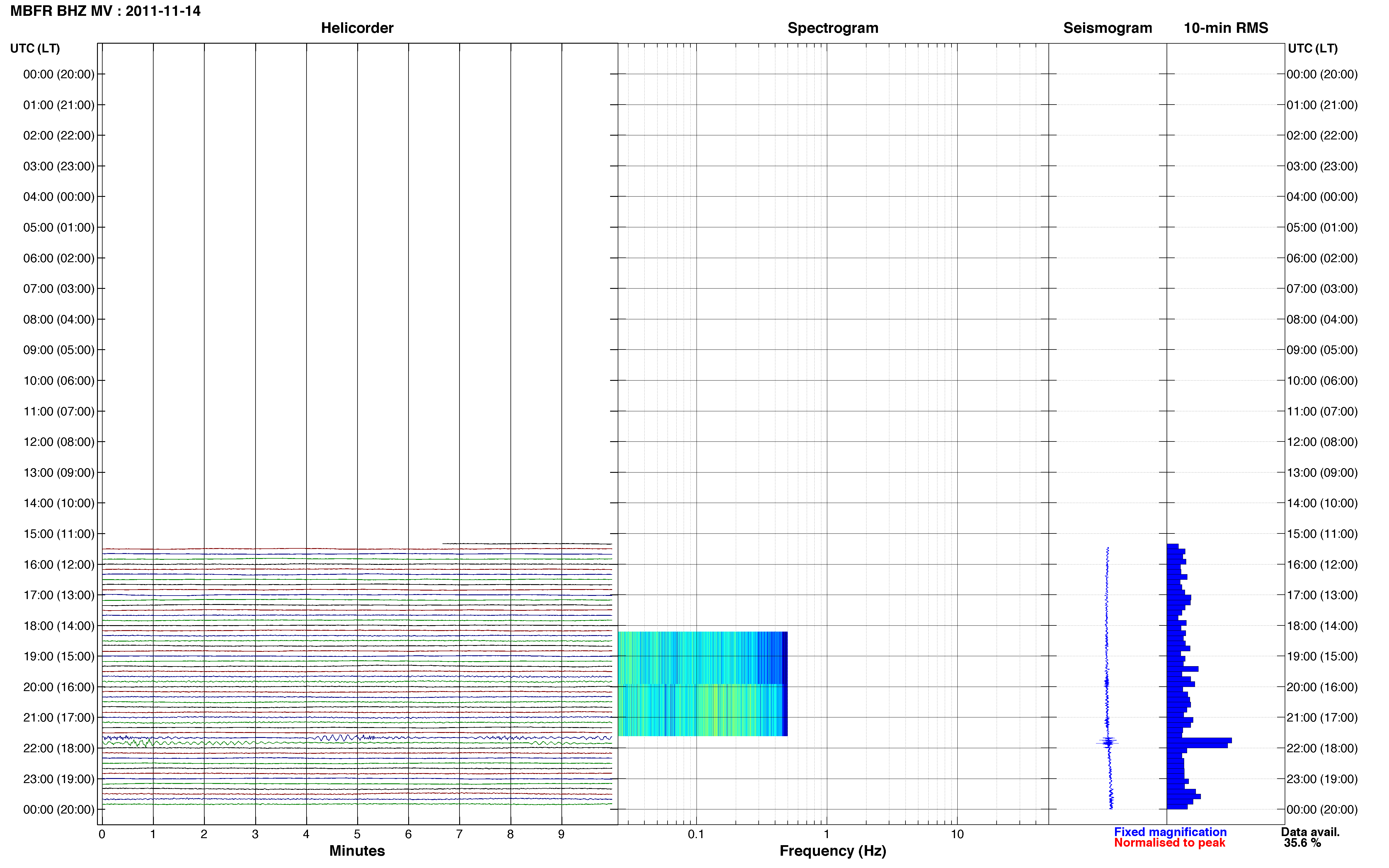
Task: Click the '7' tick on Minutes axis
Action: tap(459, 835)
